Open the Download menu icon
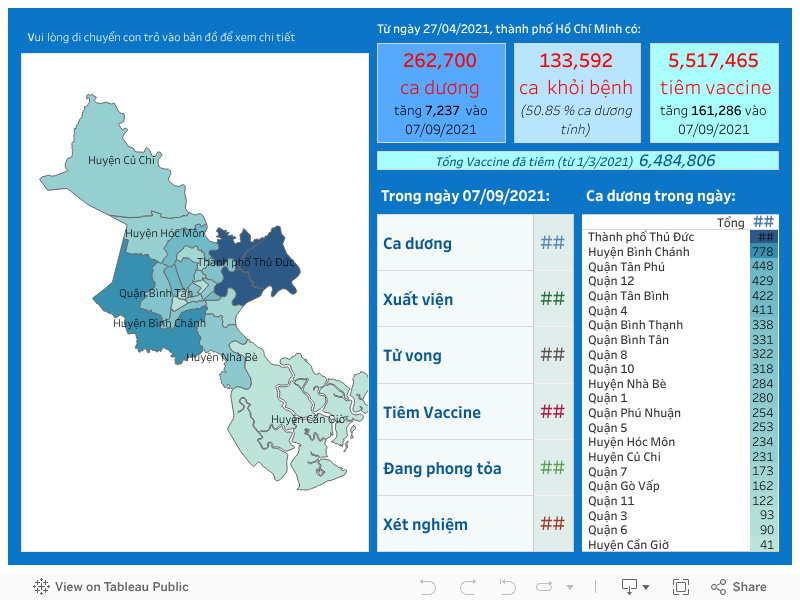800x600 pixels. coord(635,587)
